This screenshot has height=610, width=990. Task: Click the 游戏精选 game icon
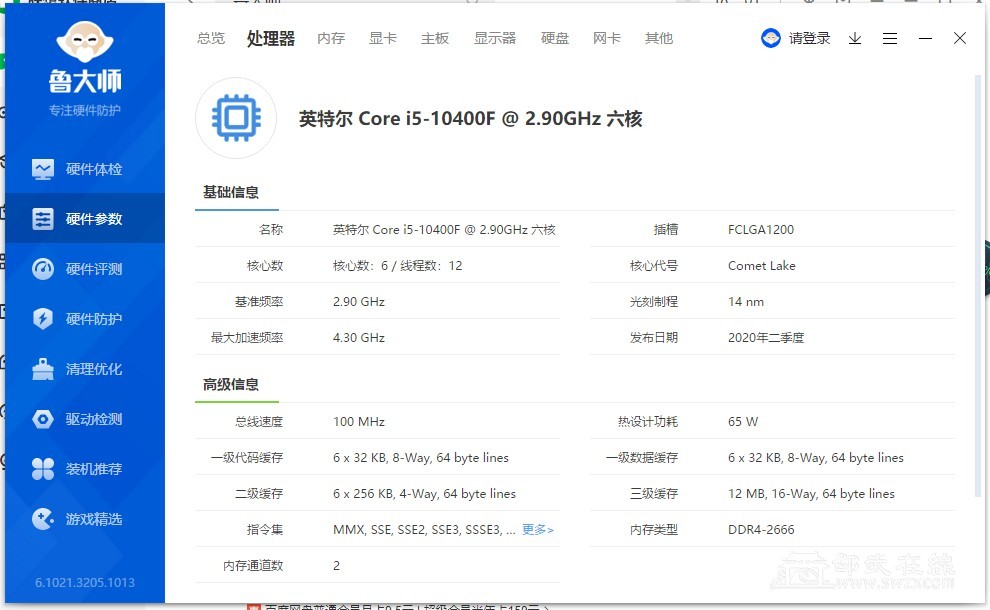pos(43,519)
